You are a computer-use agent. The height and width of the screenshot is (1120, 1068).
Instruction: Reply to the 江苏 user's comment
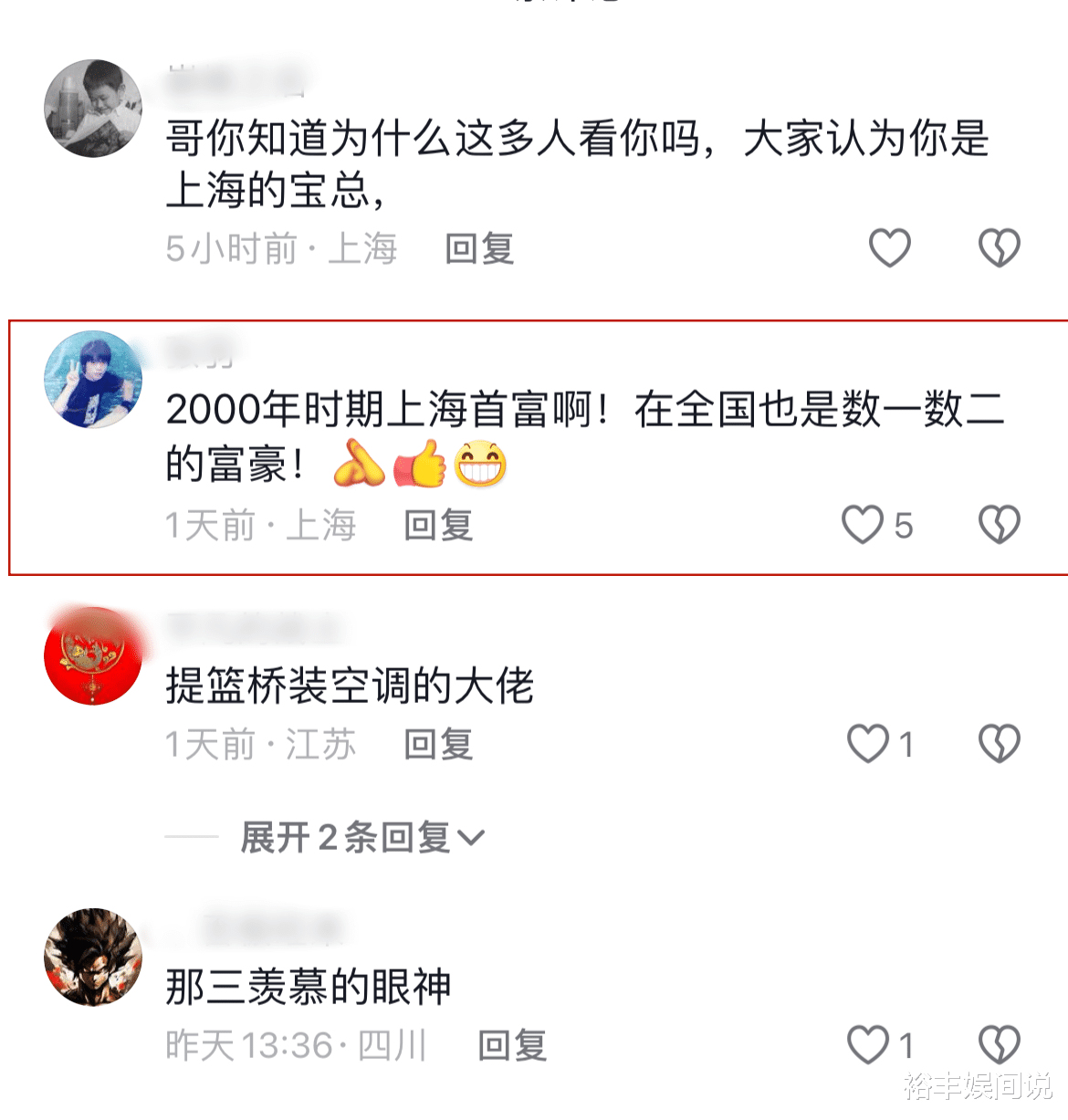(438, 745)
